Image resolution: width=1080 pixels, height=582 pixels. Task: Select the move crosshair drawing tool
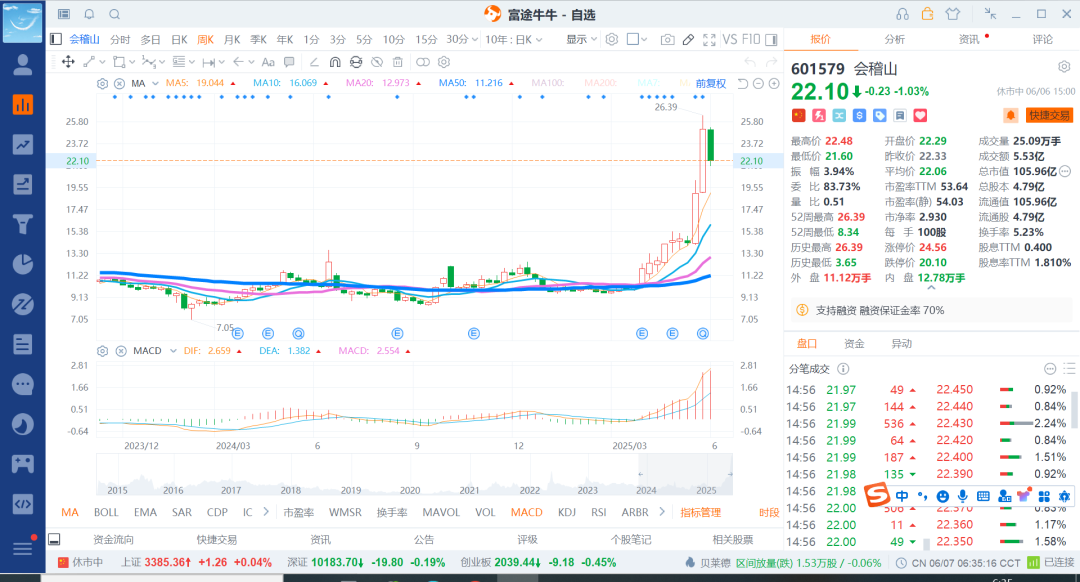[68, 62]
